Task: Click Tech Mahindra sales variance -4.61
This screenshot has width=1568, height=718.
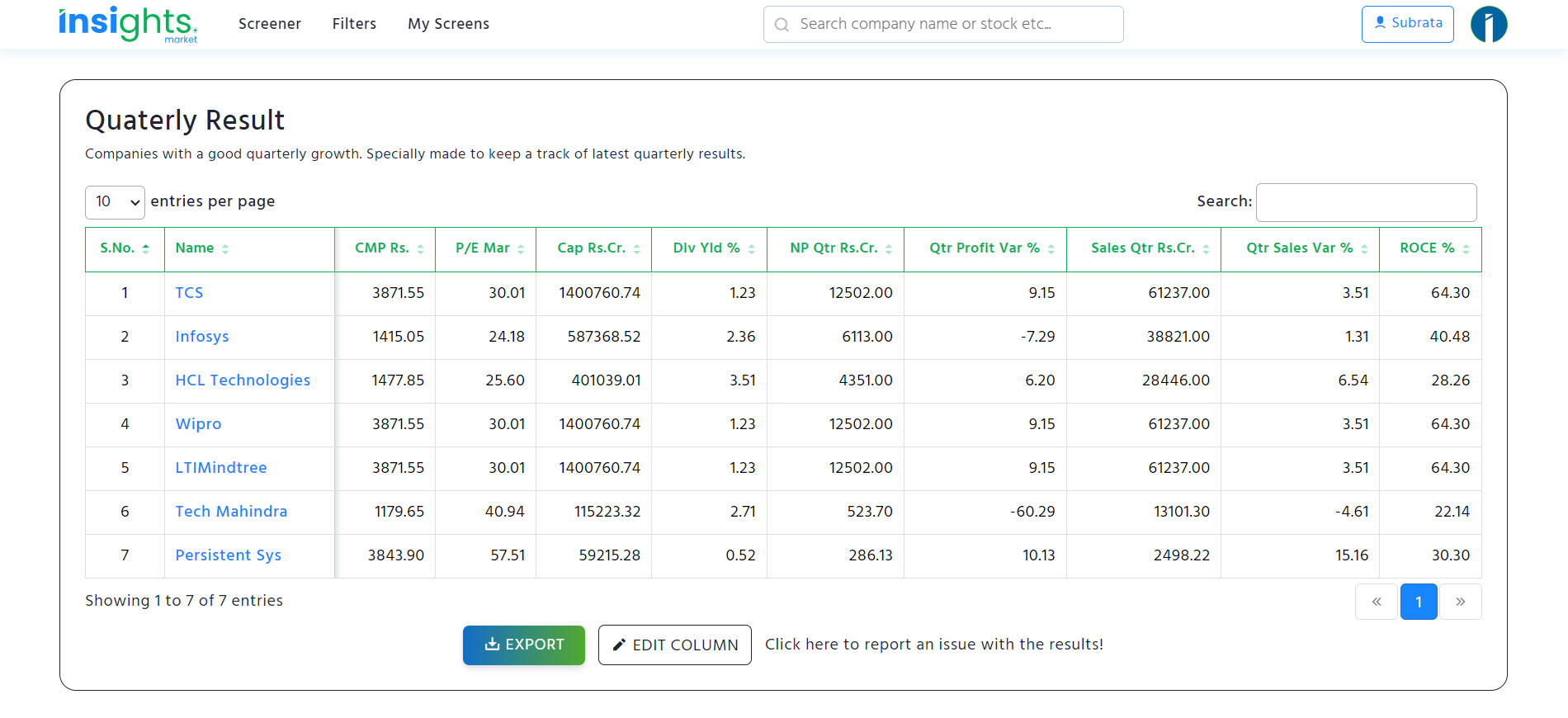Action: click(1352, 512)
